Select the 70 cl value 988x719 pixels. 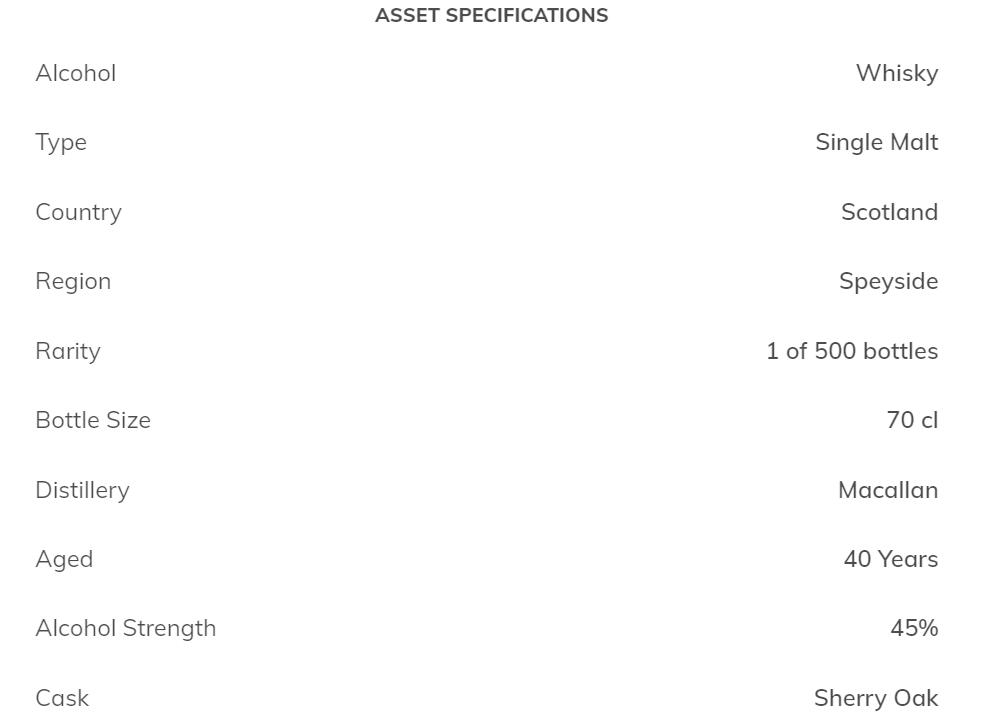coord(912,420)
